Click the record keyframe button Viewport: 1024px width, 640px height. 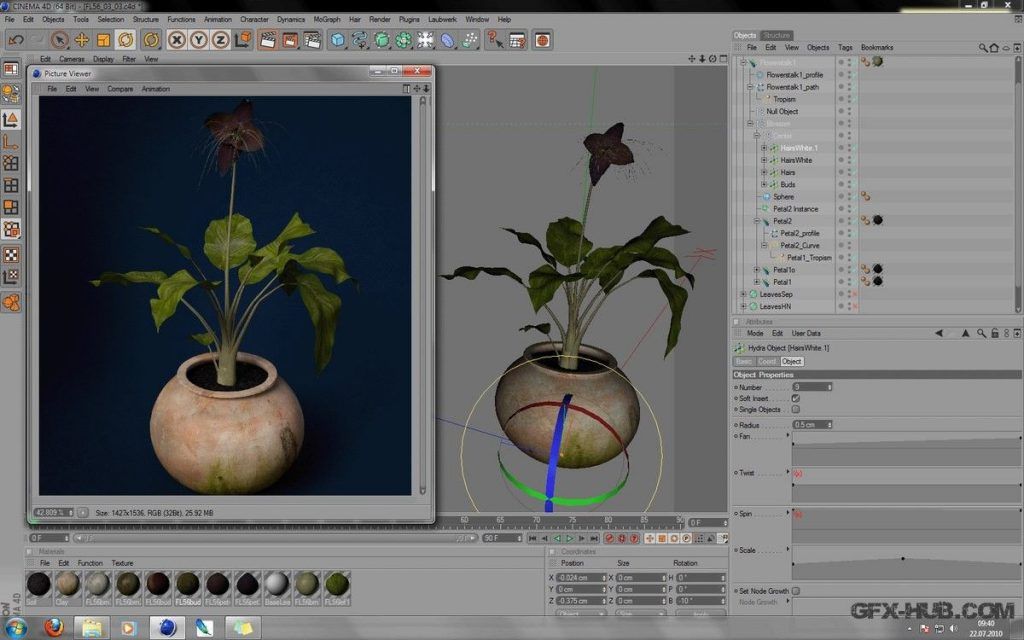click(609, 538)
